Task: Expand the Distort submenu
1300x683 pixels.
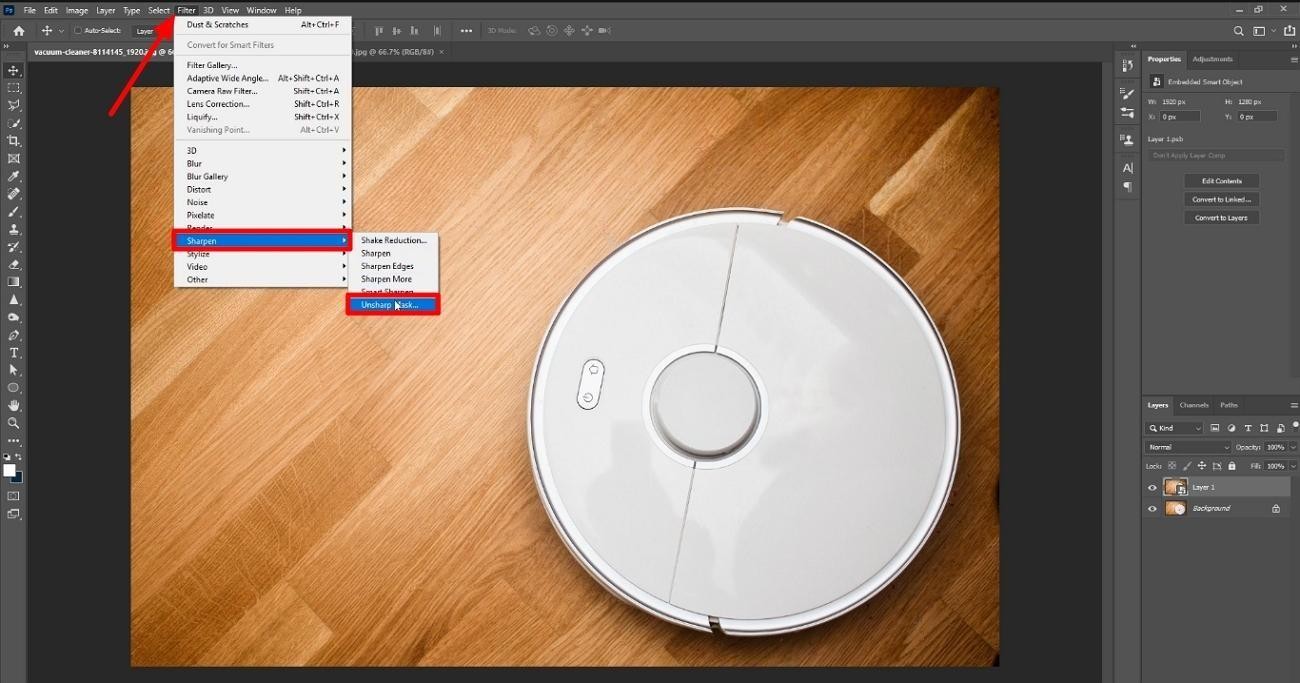Action: tap(262, 189)
